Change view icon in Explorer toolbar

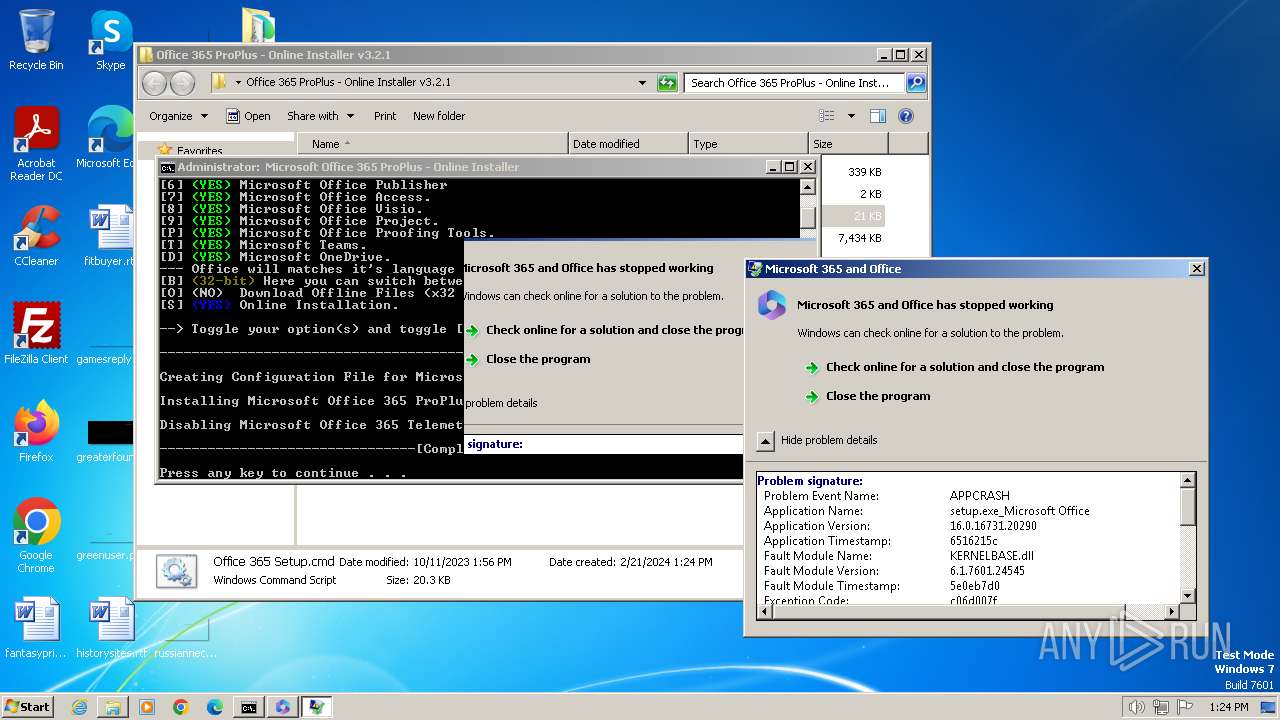click(x=826, y=116)
